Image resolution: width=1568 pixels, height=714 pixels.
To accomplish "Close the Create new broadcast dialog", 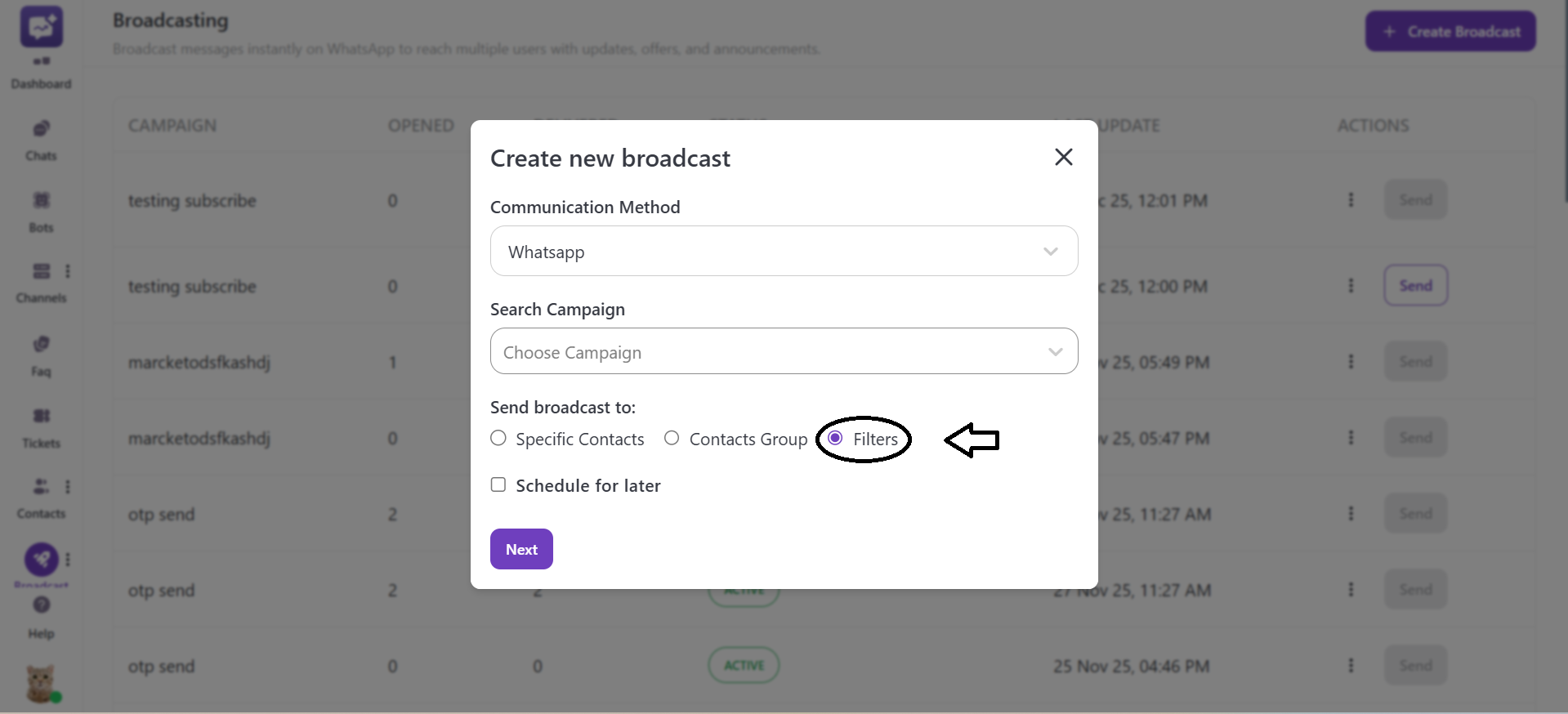I will pyautogui.click(x=1063, y=157).
